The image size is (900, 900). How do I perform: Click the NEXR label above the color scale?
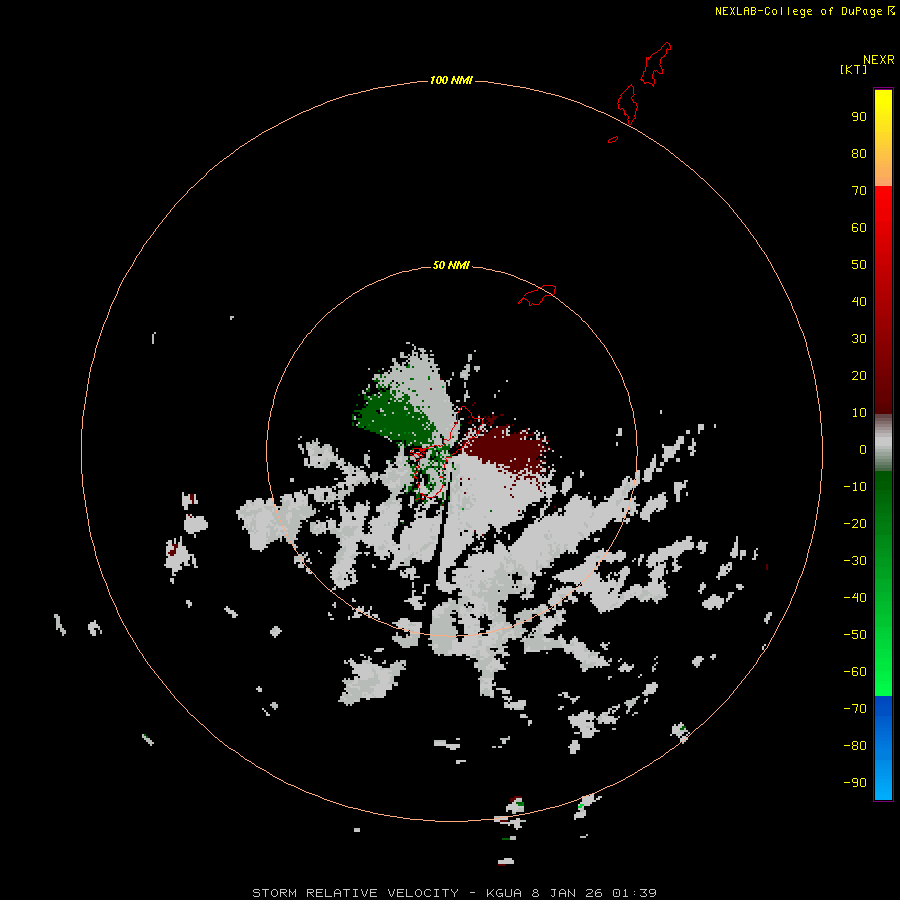878,60
